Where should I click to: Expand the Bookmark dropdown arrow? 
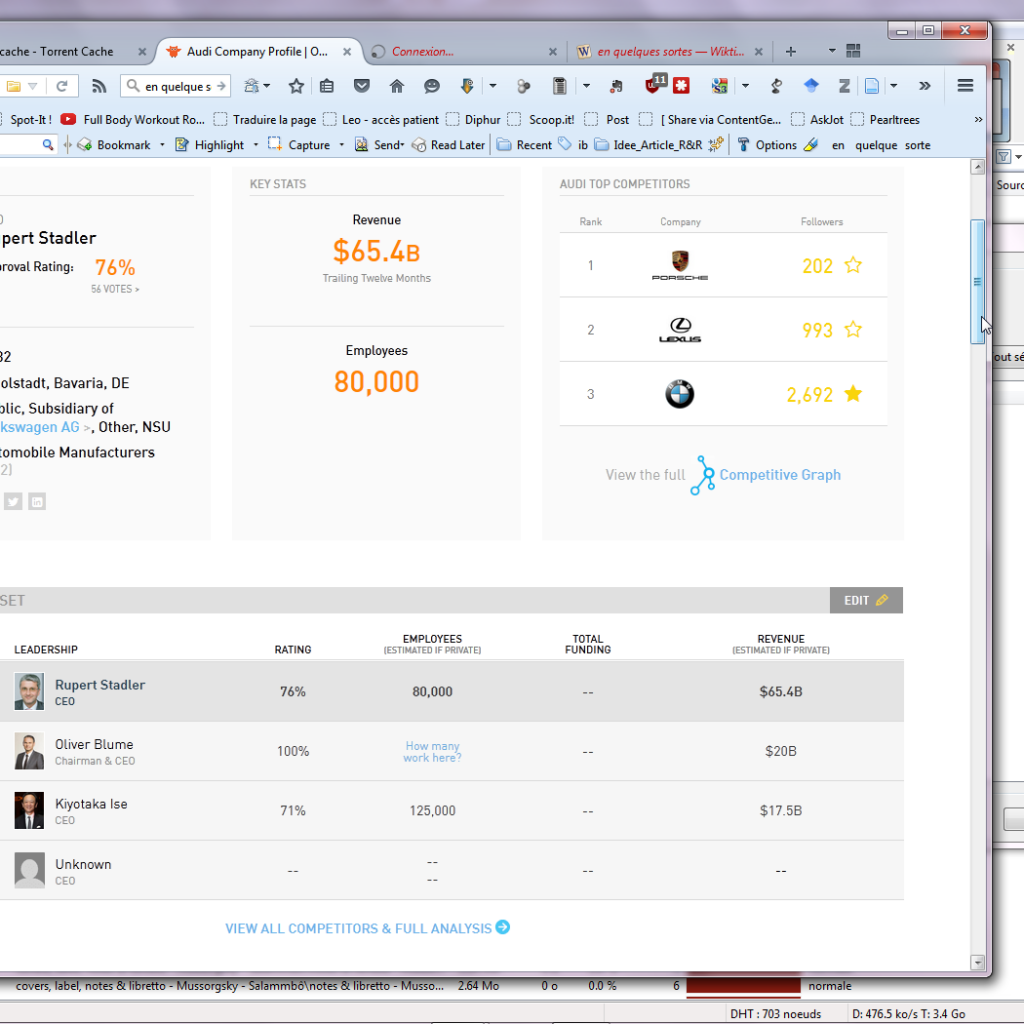[x=162, y=145]
